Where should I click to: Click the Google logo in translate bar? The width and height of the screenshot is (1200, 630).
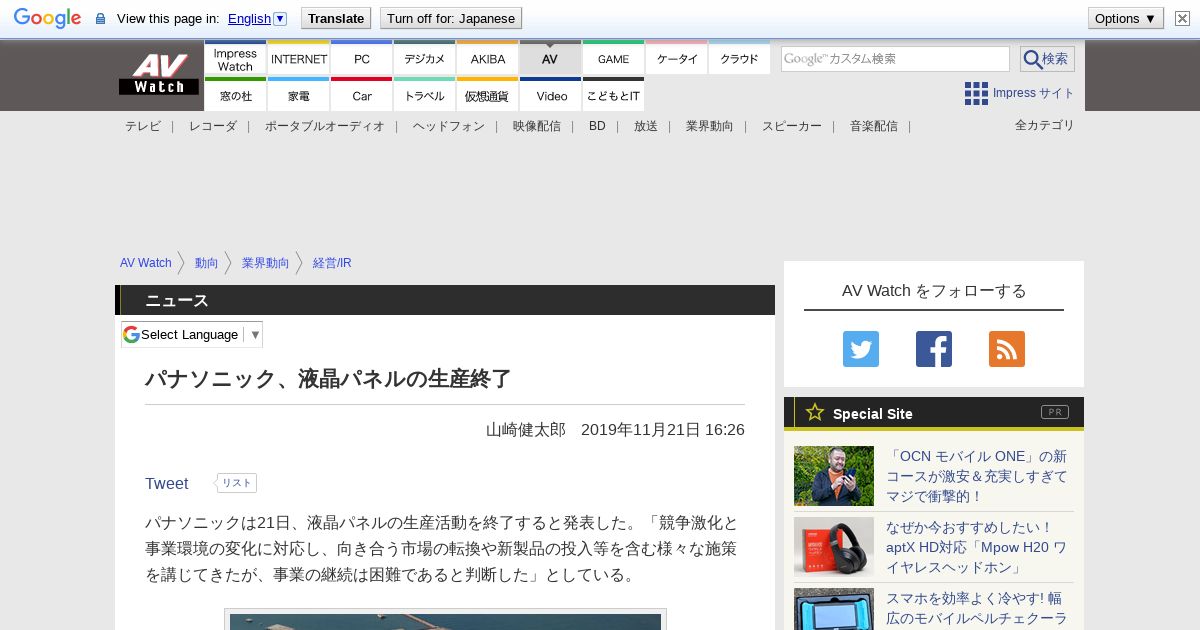(x=47, y=18)
